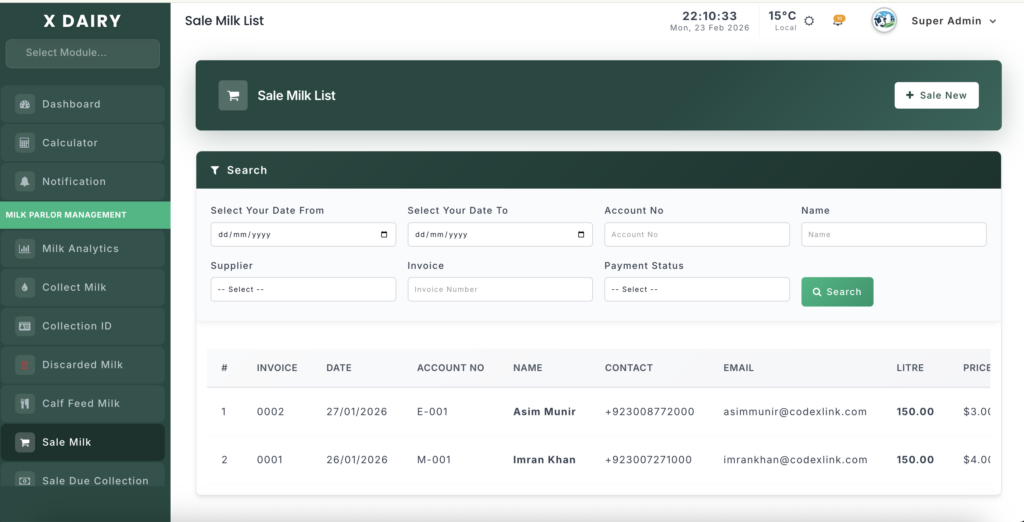
Task: Open the Select Module dropdown
Action: pyautogui.click(x=82, y=53)
